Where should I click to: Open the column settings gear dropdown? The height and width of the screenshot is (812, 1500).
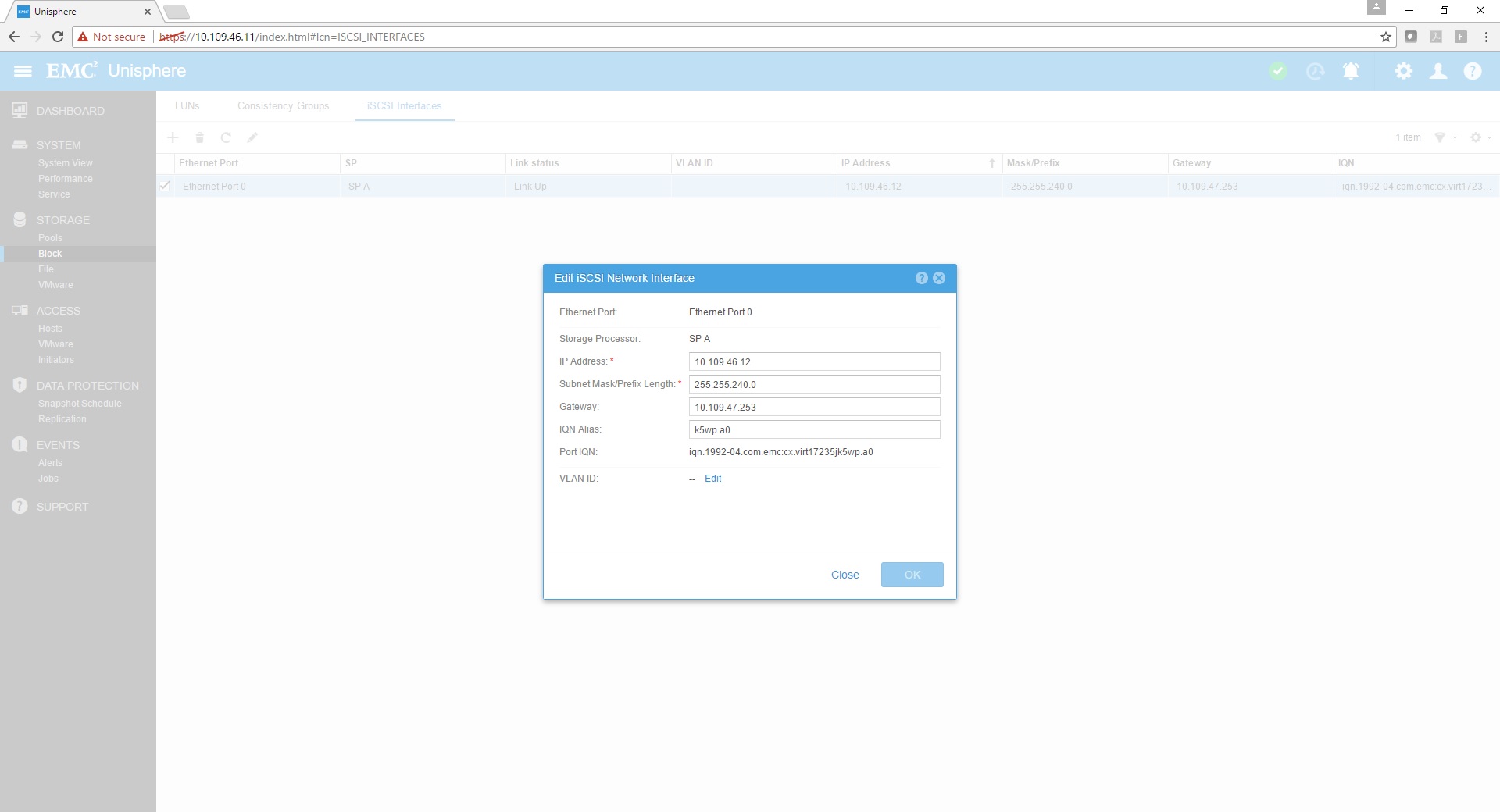click(1480, 137)
